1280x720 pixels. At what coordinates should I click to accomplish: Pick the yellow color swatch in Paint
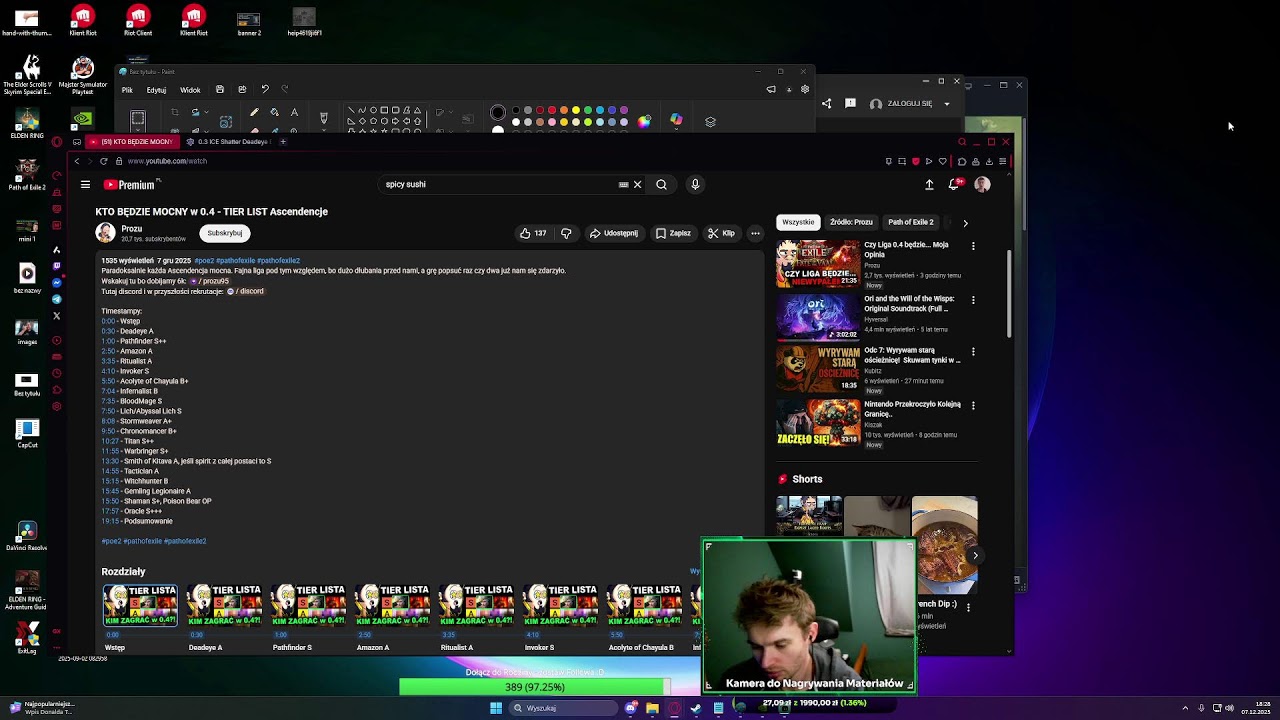tap(576, 110)
